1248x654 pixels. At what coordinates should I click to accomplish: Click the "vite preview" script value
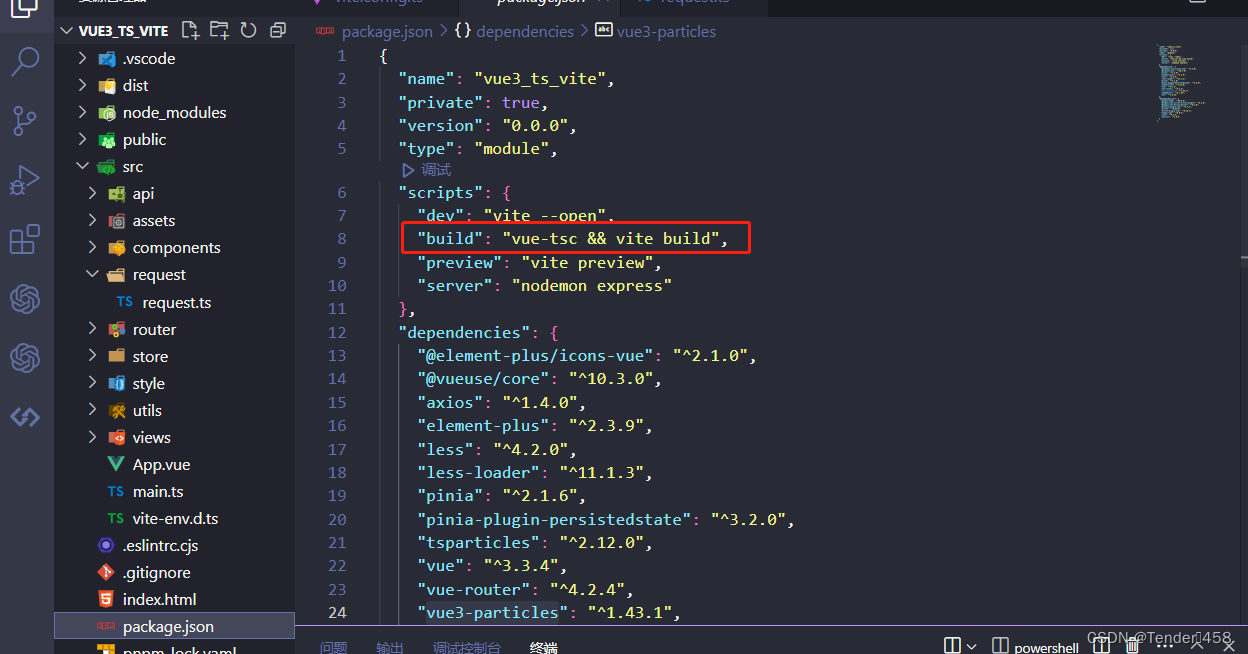[587, 262]
